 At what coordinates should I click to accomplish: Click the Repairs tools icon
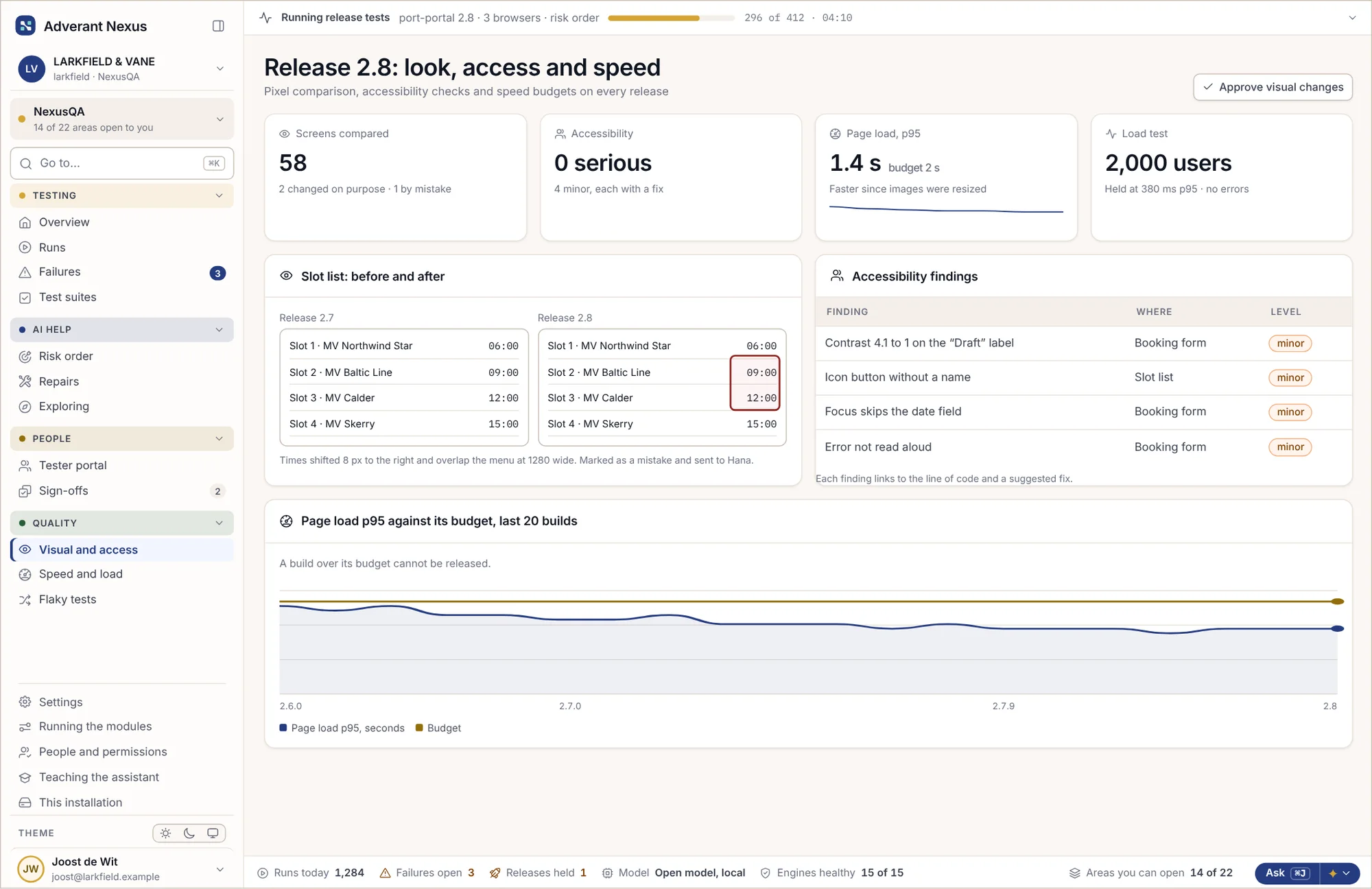25,381
